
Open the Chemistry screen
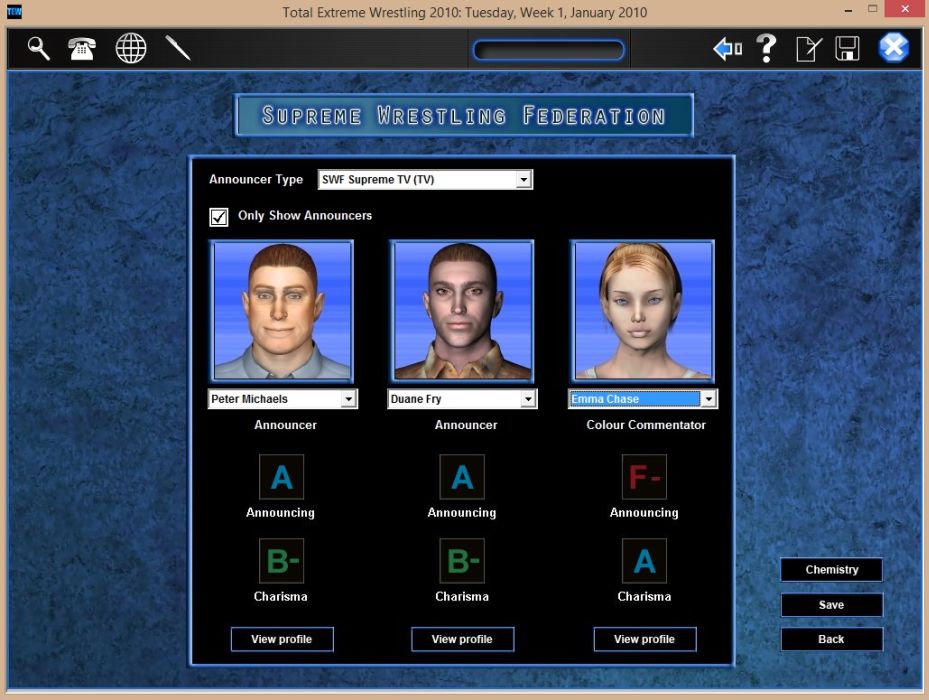[832, 570]
